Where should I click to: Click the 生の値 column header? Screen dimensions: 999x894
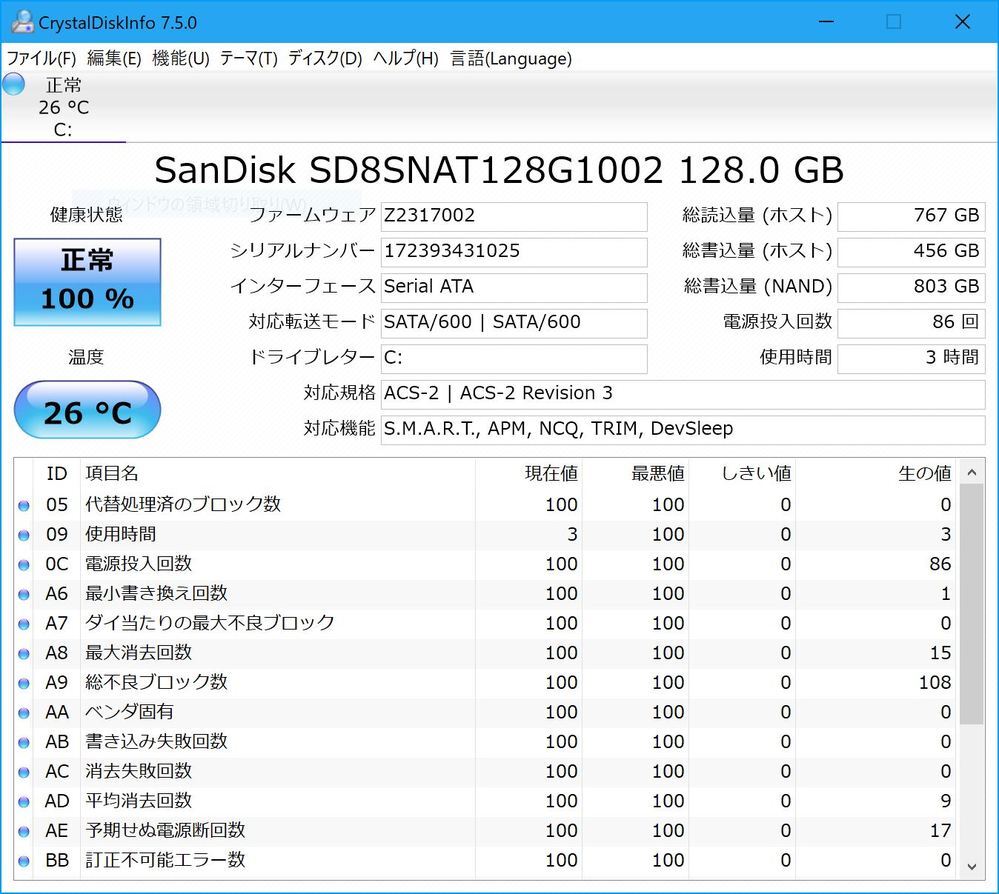click(x=875, y=473)
